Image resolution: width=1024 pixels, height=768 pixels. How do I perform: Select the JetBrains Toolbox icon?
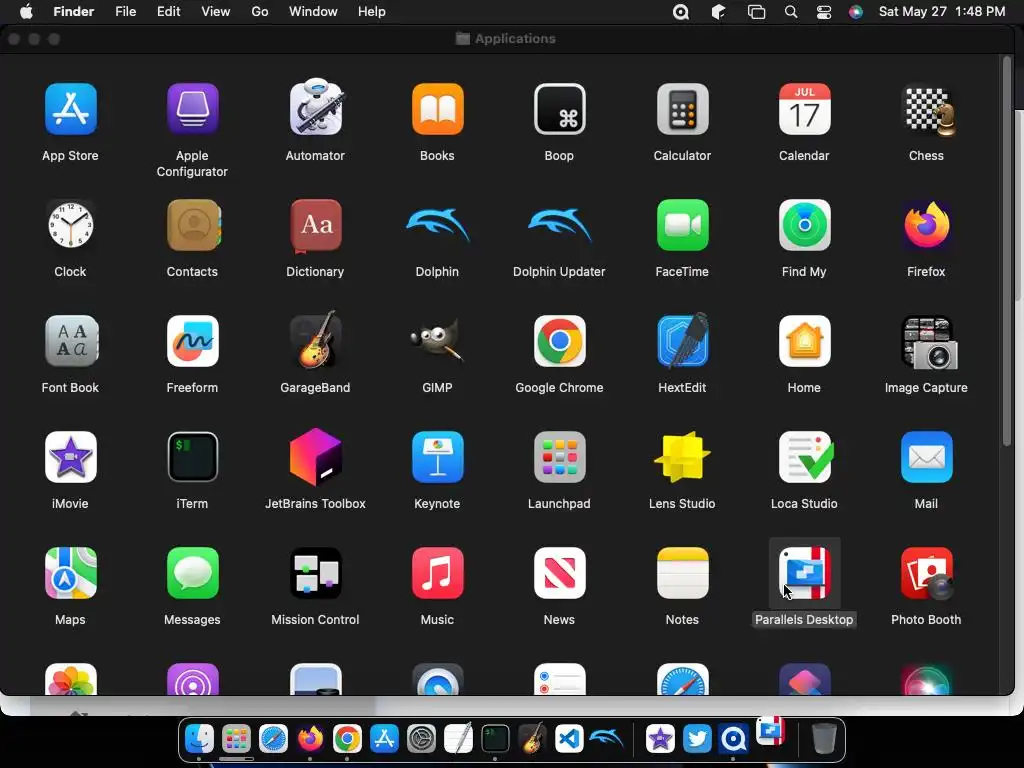315,456
